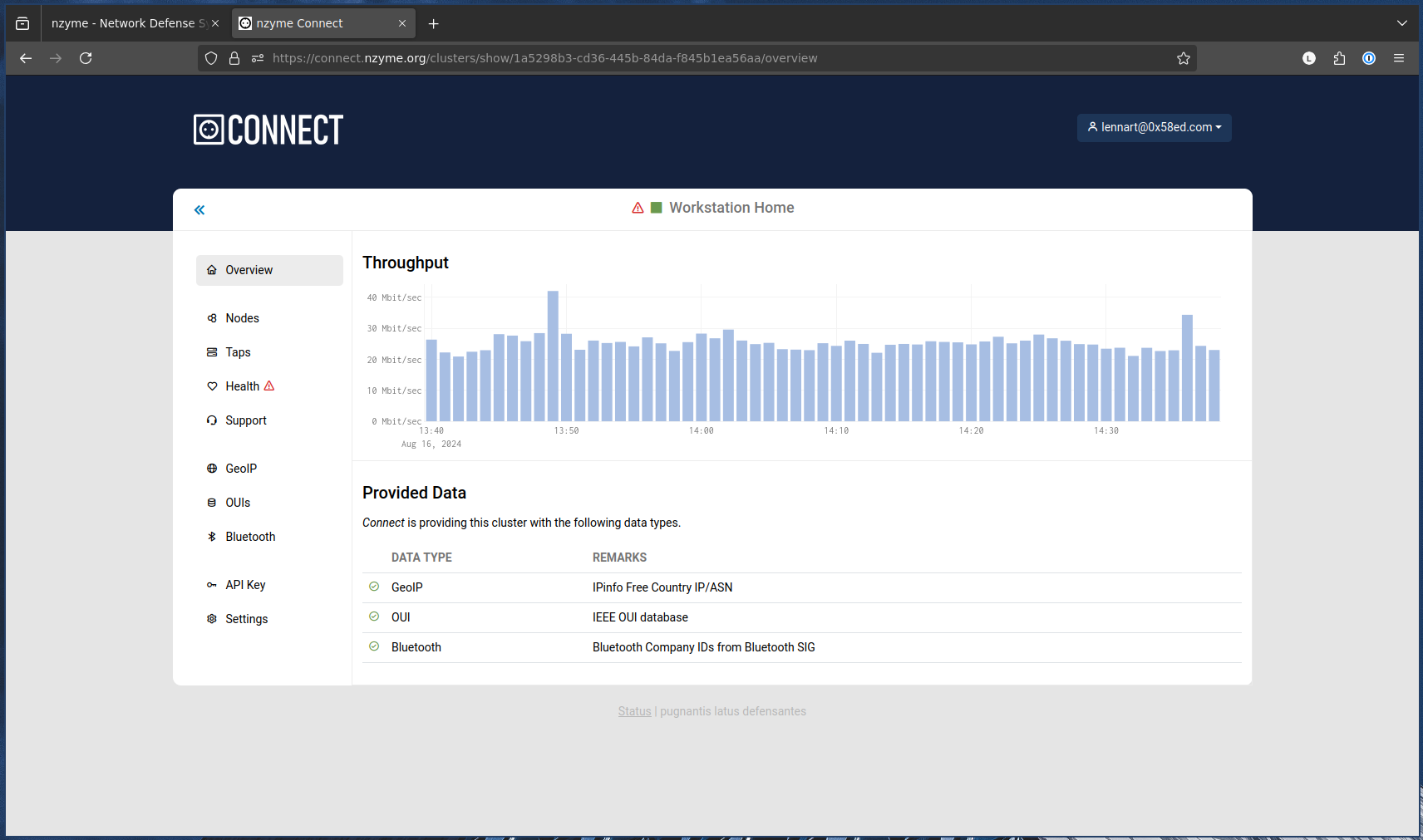The width and height of the screenshot is (1423, 840).
Task: Click OUI cell in Provided Data table
Action: 401,617
